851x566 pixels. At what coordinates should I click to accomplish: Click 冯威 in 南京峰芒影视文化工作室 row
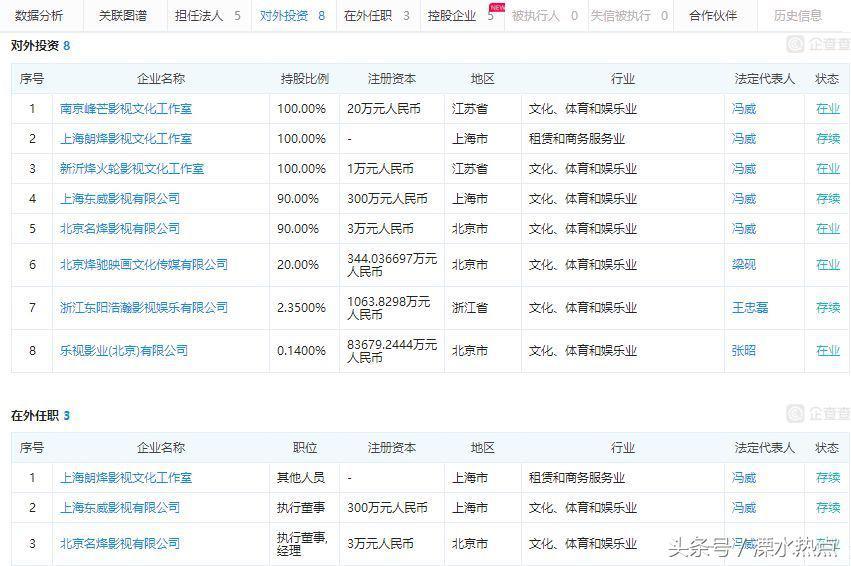[744, 109]
